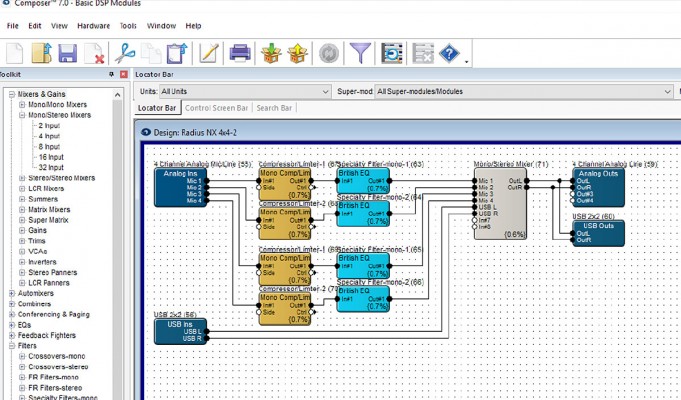Open the View menu
Viewport: 681px width, 400px height.
click(59, 26)
